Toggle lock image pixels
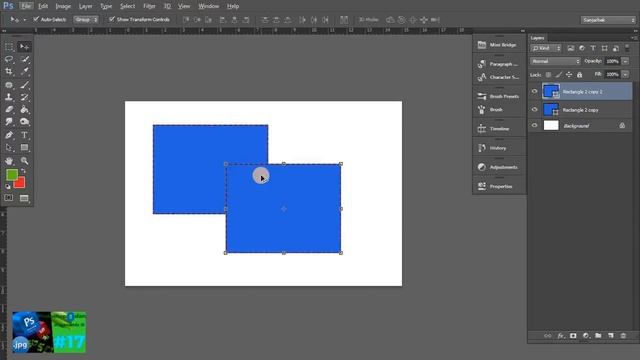The height and width of the screenshot is (360, 640). tap(558, 75)
